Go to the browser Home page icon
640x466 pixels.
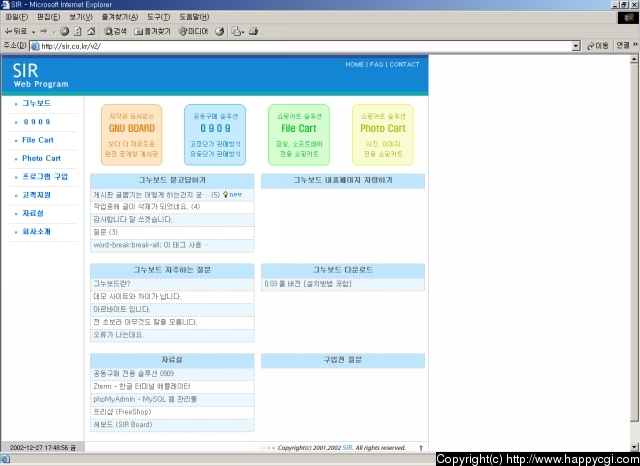click(91, 31)
